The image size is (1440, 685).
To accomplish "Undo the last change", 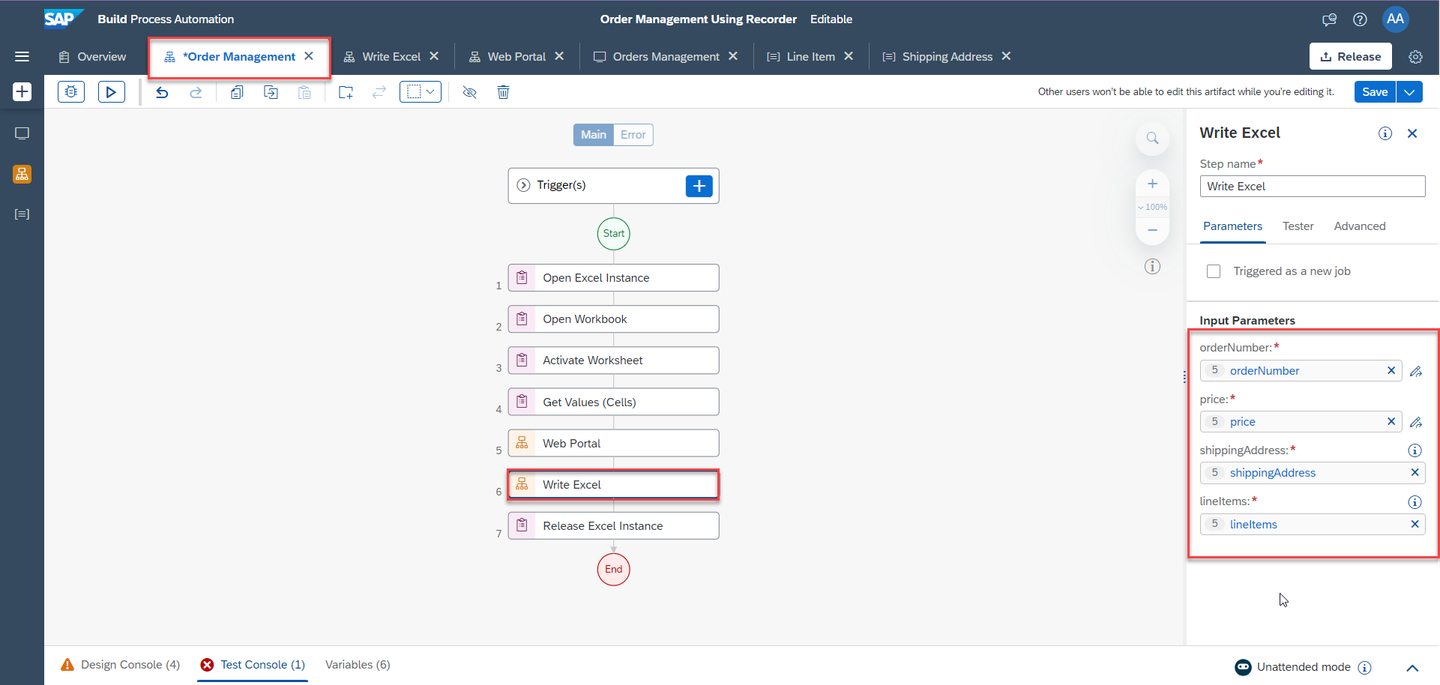I will click(x=162, y=92).
